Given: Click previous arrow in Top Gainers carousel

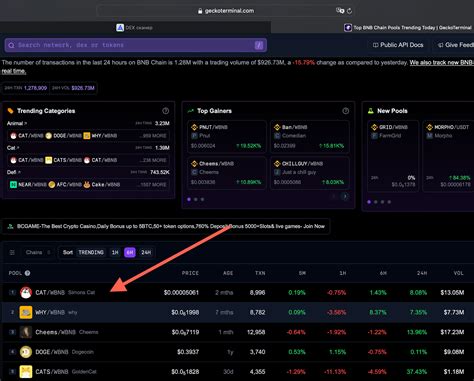Looking at the screenshot, I should pos(333,197).
